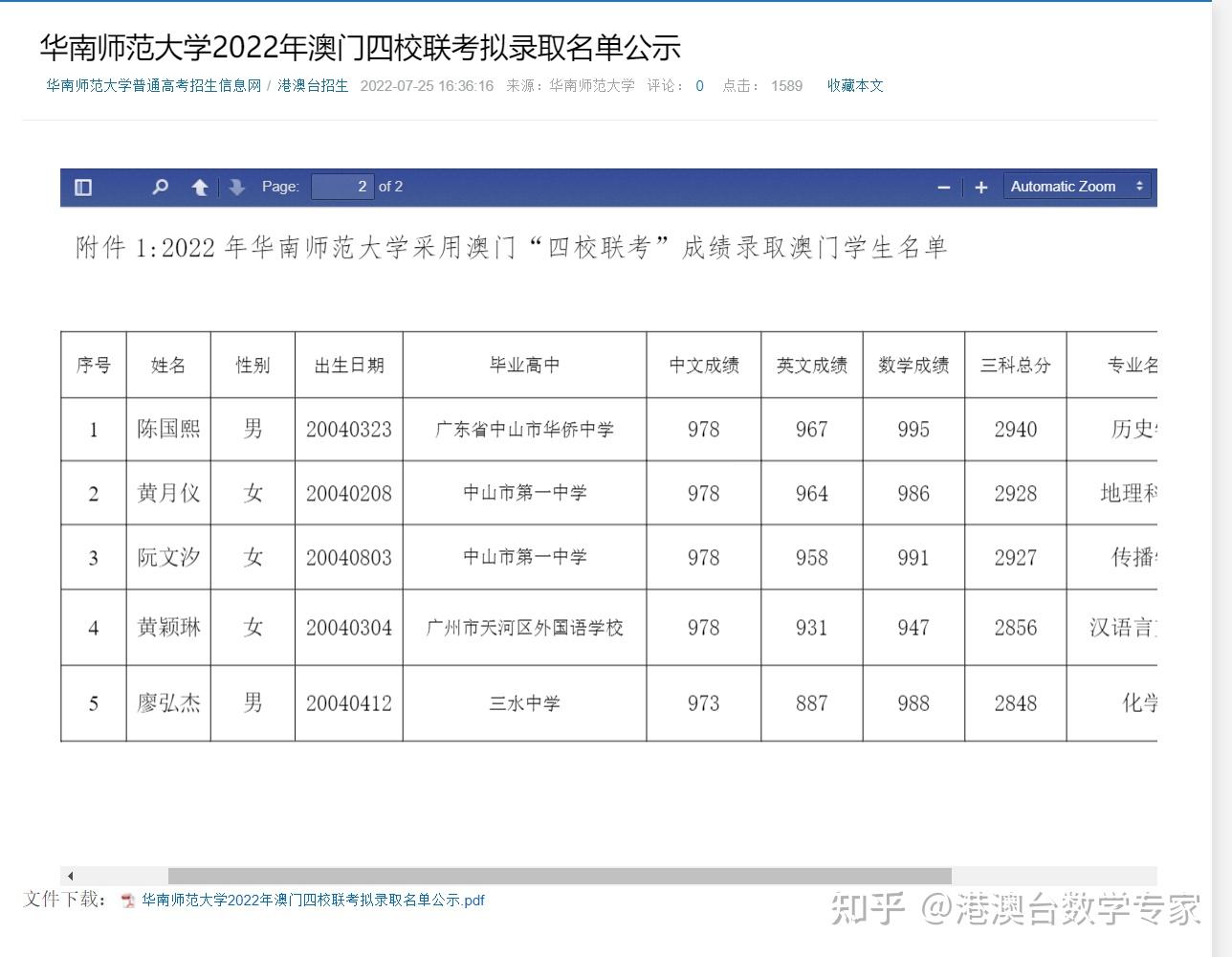Click the page title 华南师范大学2022年澳门四校联考拟录取名单公示
1232x957 pixels.
coord(360,47)
